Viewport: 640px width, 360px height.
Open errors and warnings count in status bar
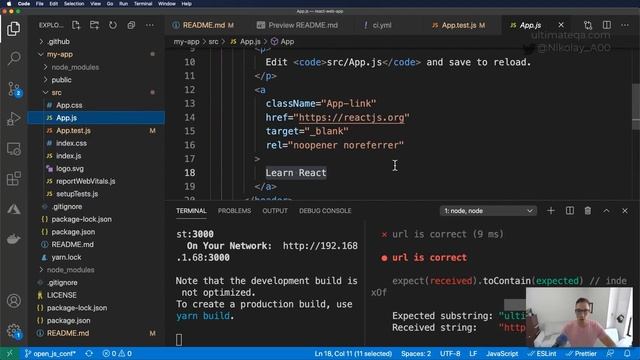tap(117, 353)
